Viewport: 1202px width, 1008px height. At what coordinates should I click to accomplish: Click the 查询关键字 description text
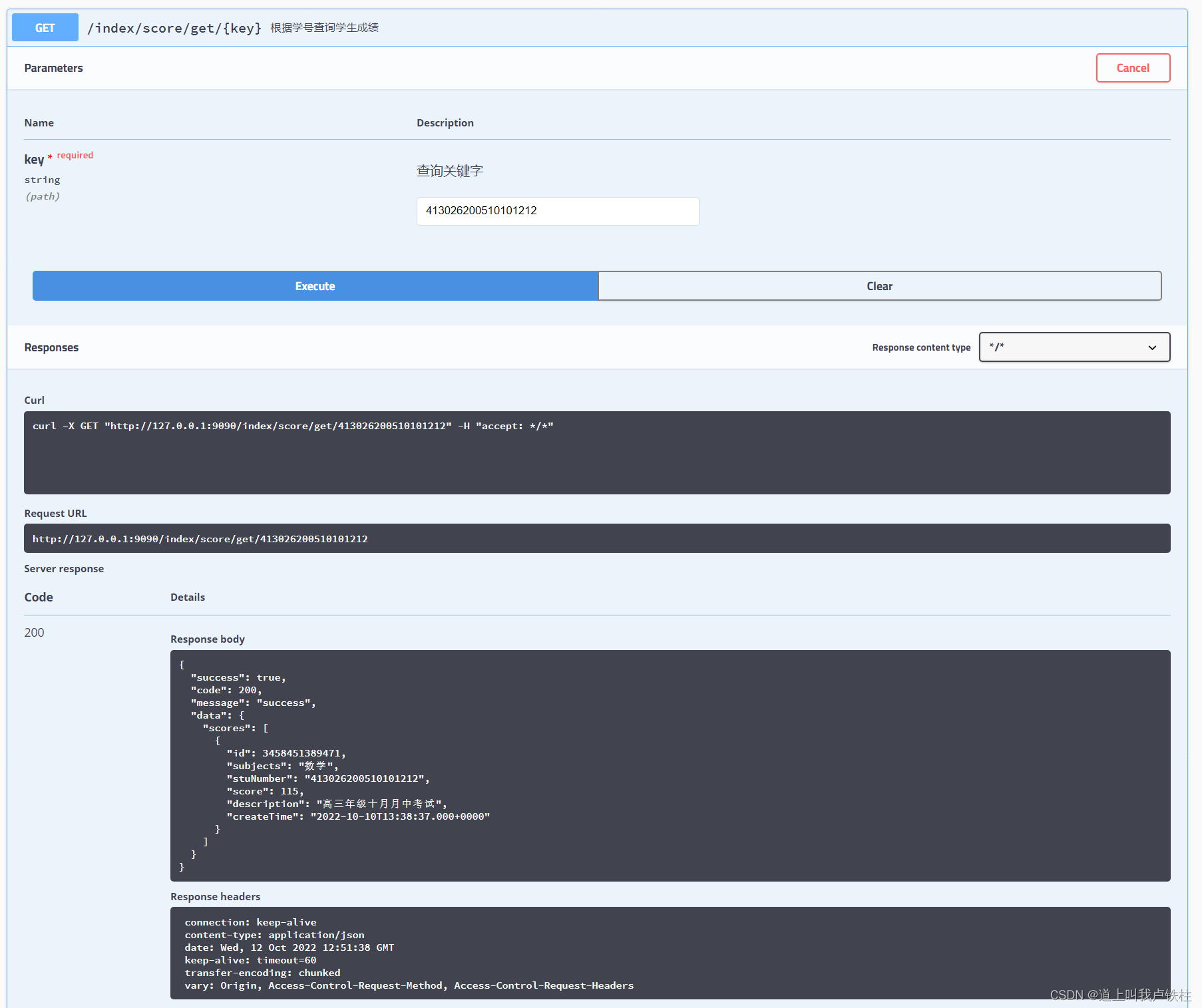click(x=450, y=171)
